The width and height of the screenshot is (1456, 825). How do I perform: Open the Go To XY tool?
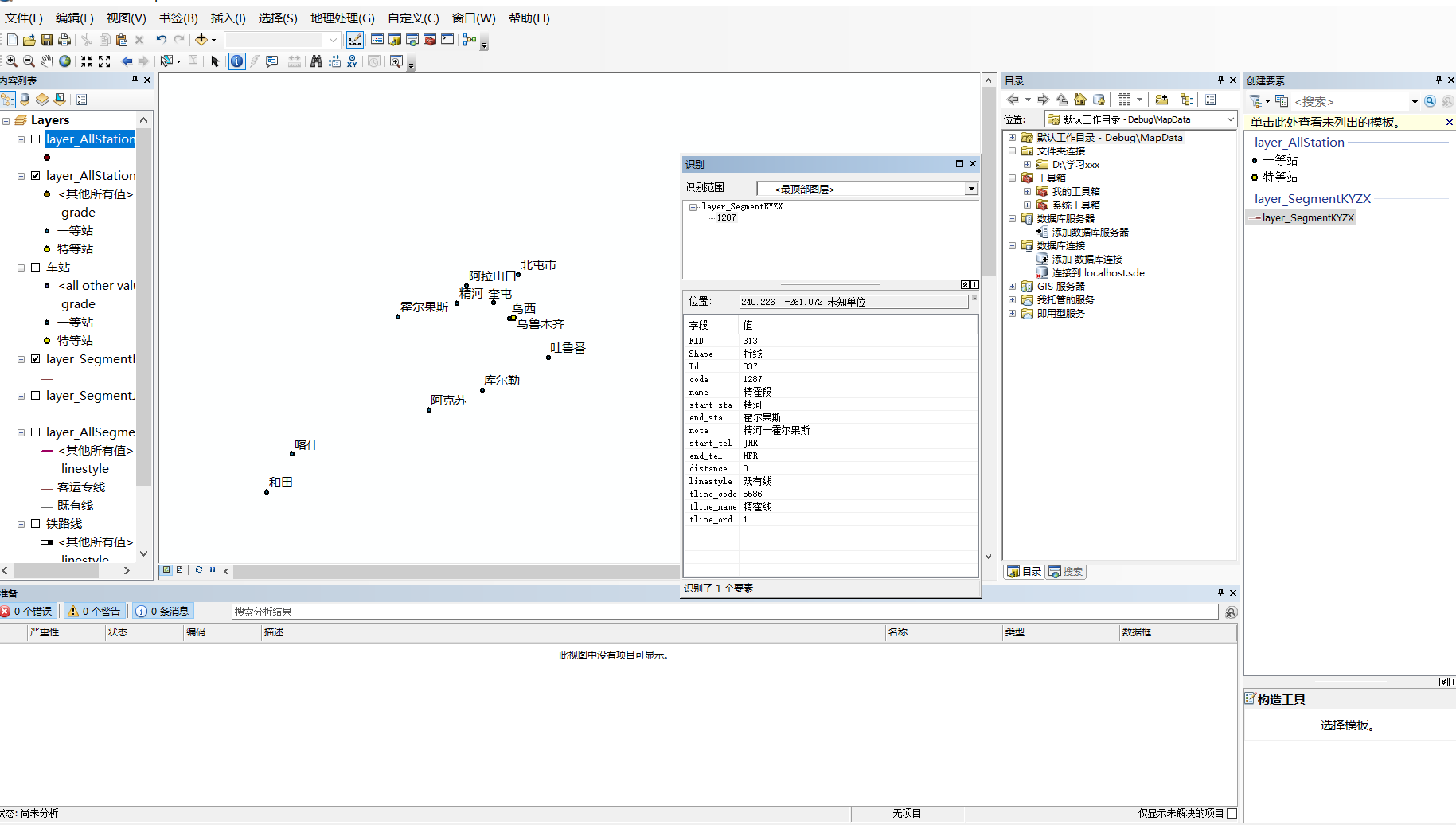click(x=353, y=61)
